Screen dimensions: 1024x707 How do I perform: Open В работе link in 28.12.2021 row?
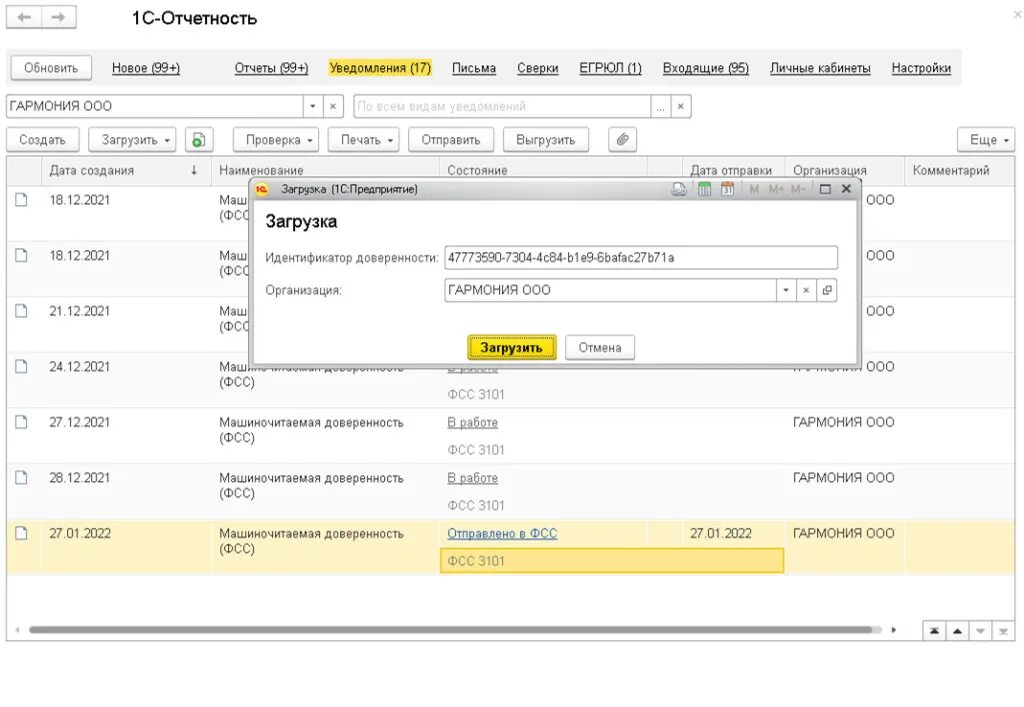(472, 478)
